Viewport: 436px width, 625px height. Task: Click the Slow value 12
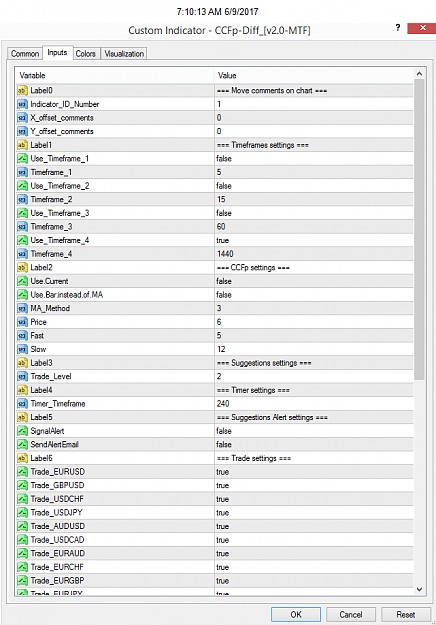pyautogui.click(x=221, y=349)
